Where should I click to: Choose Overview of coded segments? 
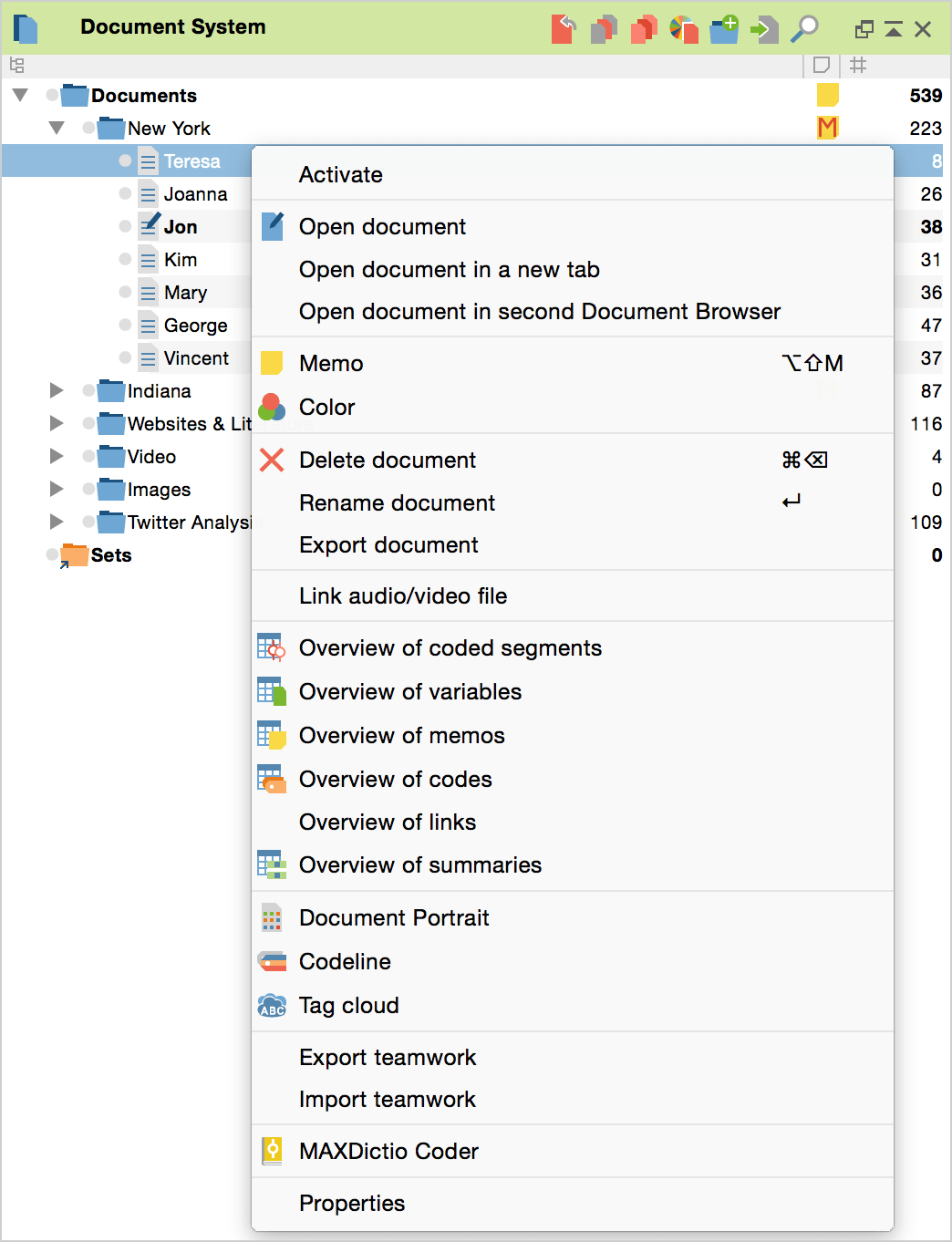pyautogui.click(x=450, y=648)
